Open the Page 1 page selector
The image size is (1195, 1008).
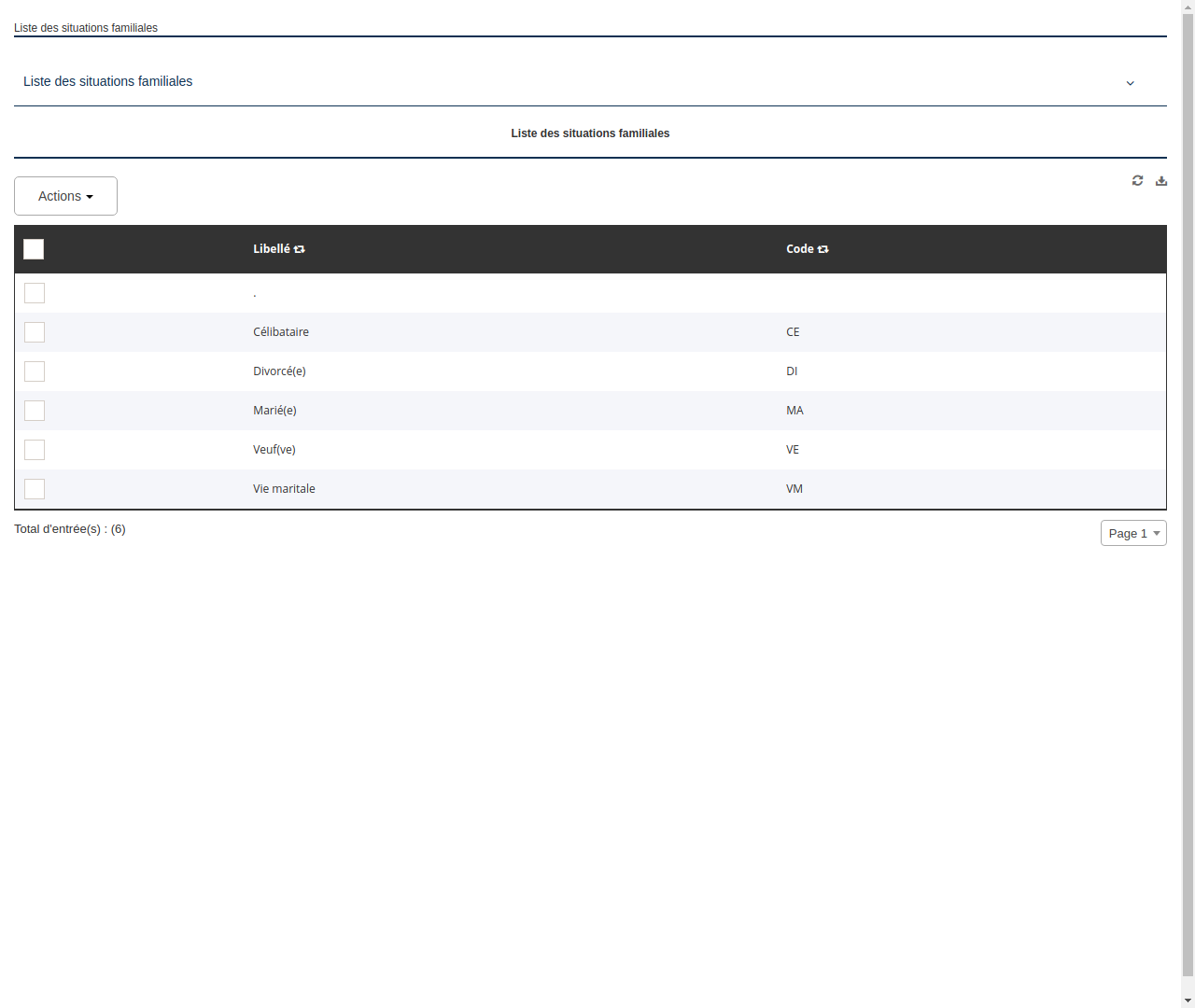click(x=1132, y=533)
